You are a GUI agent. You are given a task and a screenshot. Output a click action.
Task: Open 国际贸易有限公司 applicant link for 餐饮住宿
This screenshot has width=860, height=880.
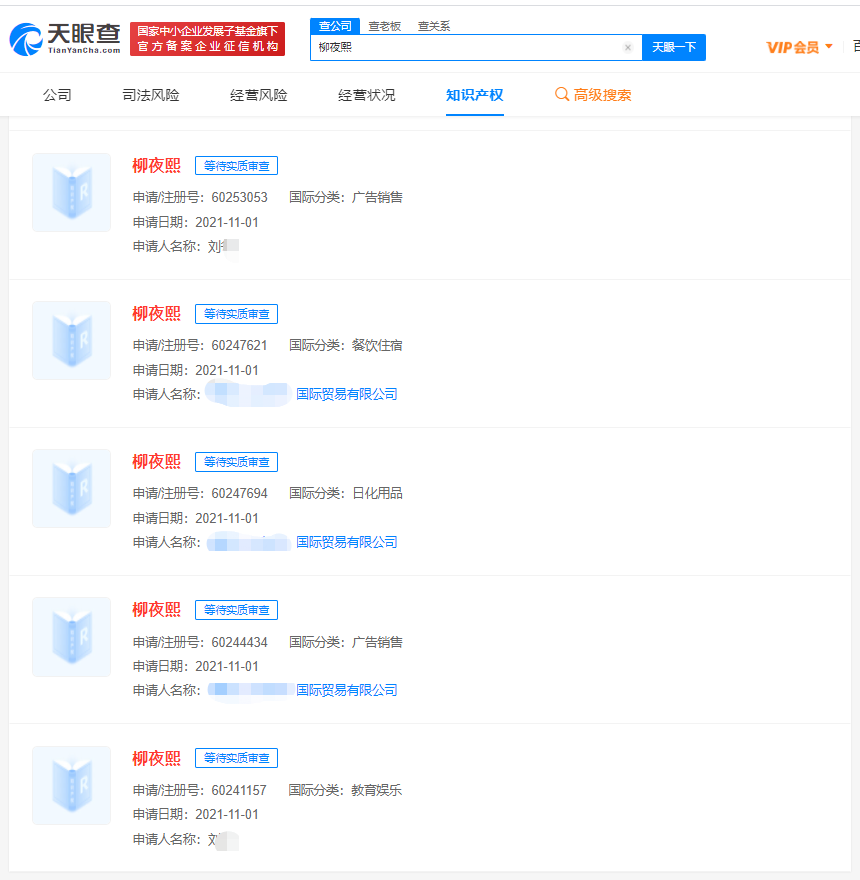[346, 394]
